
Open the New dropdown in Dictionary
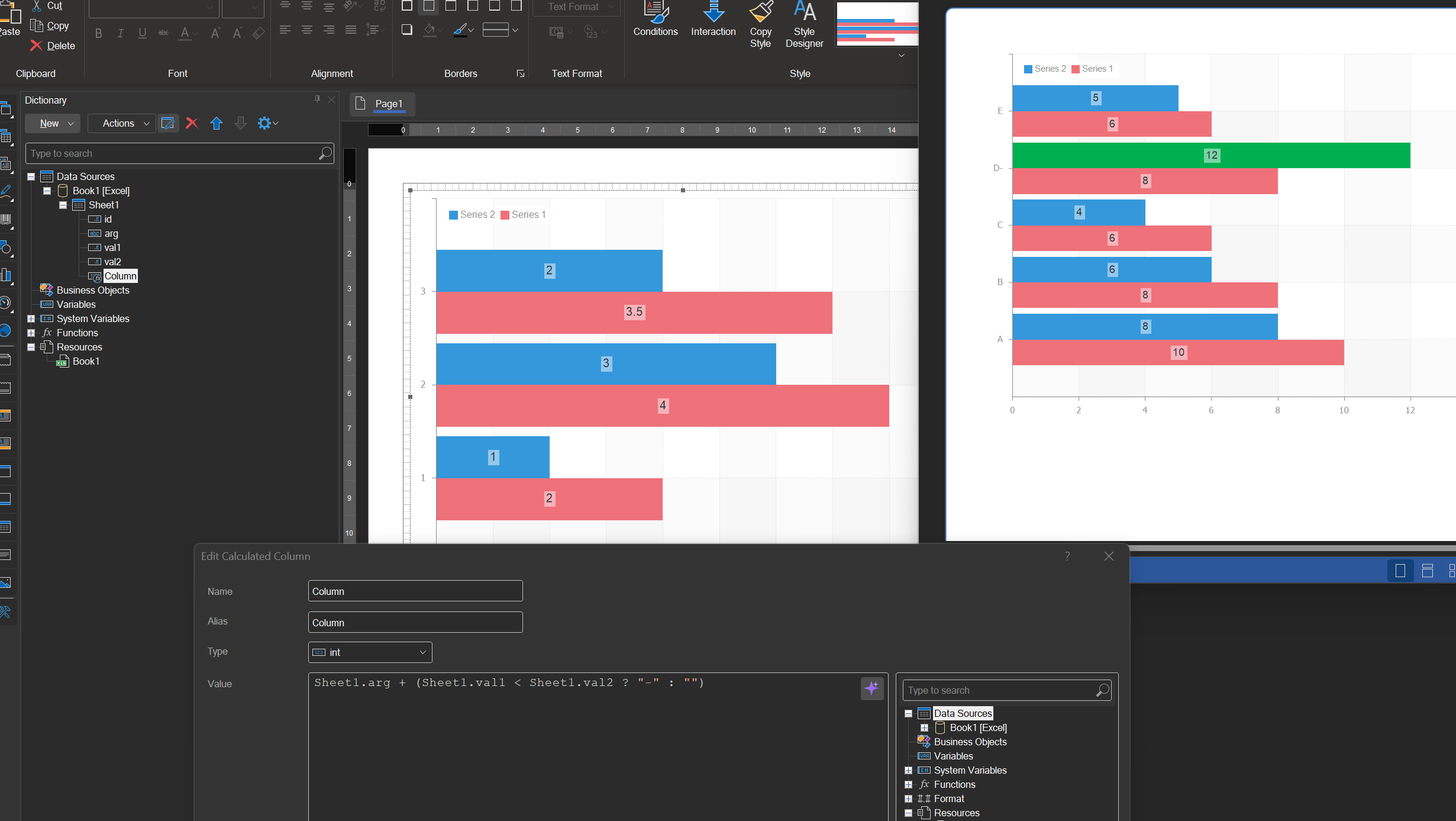point(53,123)
